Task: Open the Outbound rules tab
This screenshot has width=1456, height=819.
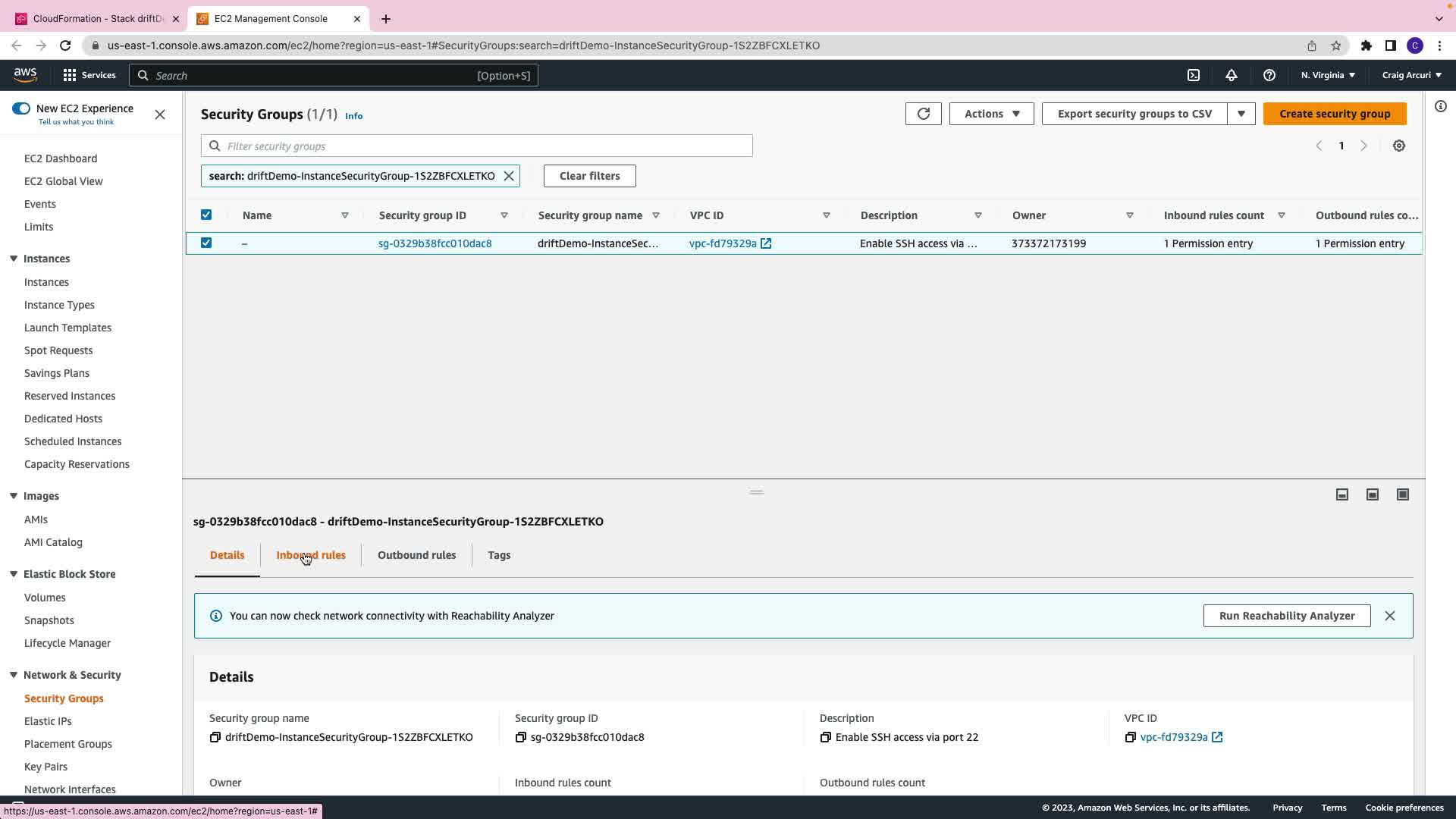Action: tap(416, 555)
